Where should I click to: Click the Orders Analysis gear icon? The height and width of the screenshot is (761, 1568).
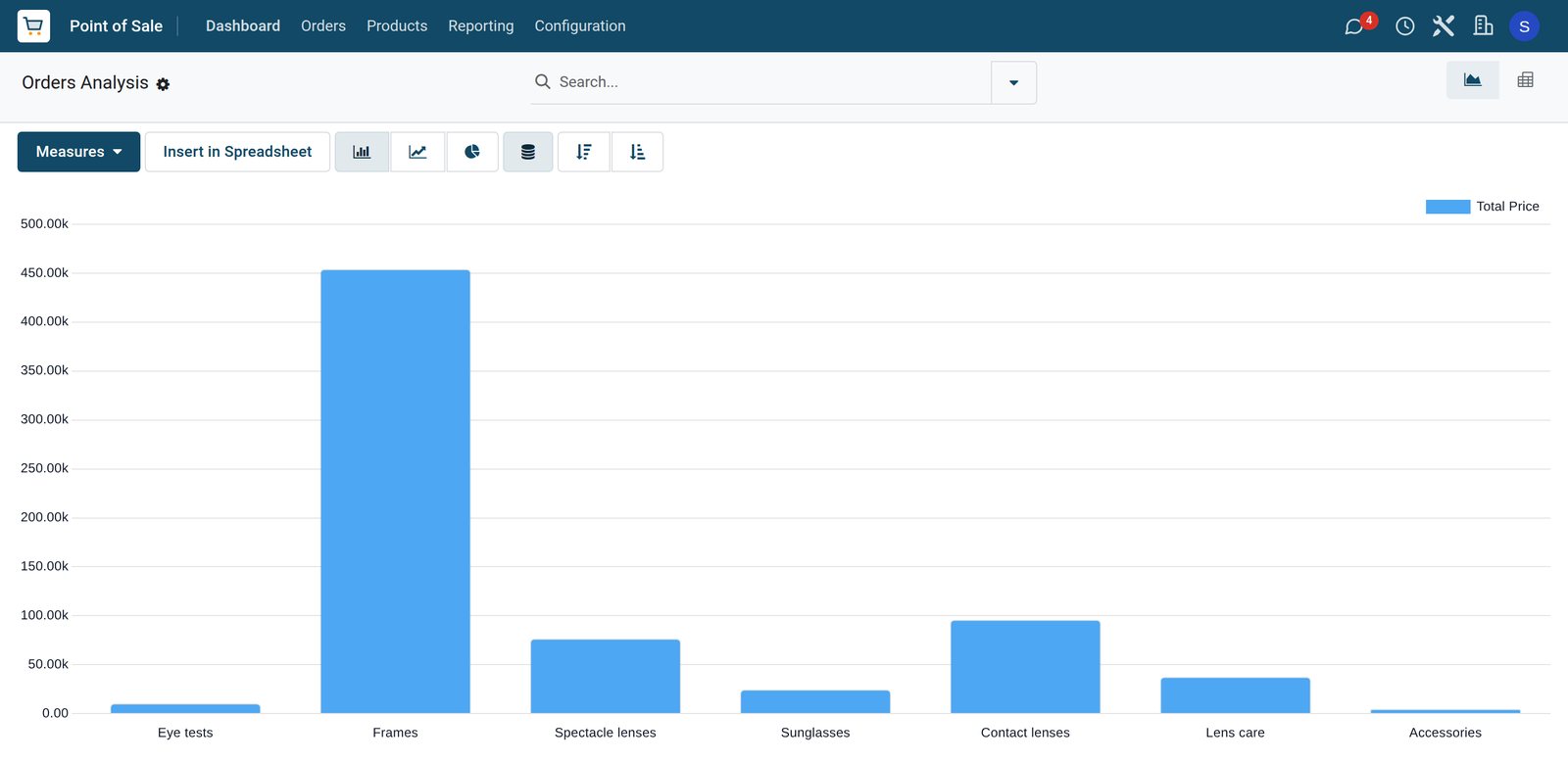click(x=163, y=84)
